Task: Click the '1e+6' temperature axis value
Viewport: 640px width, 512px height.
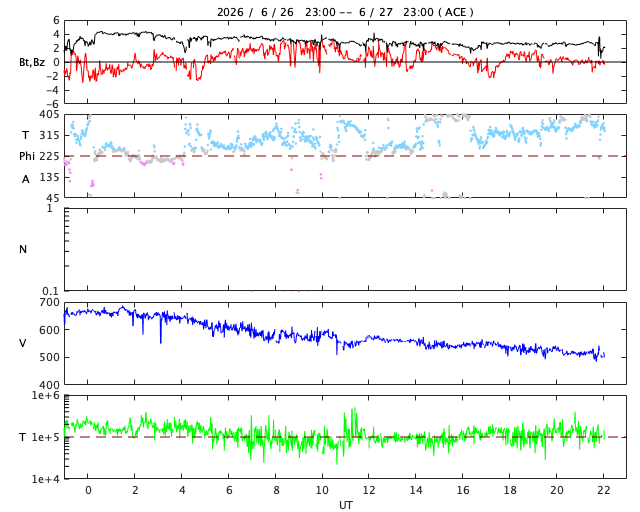Action: [46, 396]
